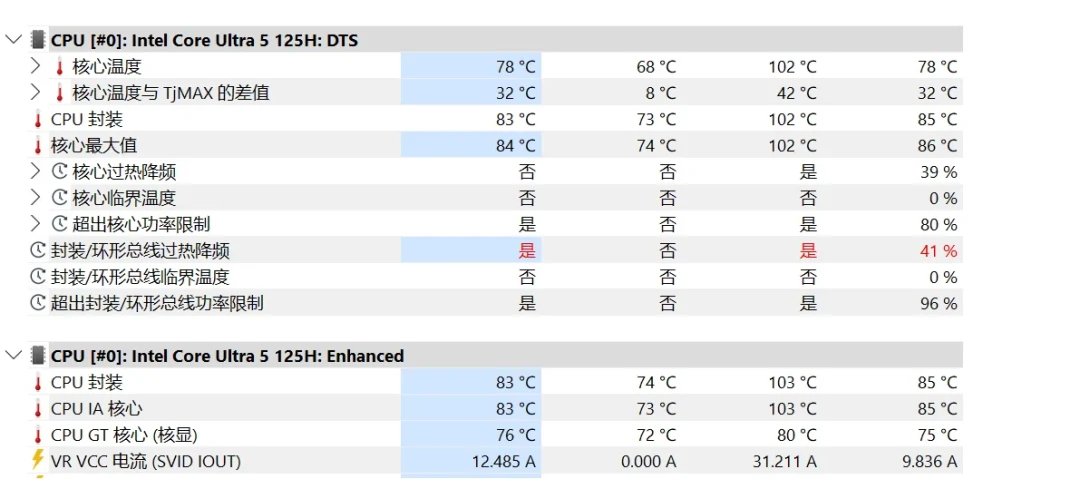Click the 84 °C value in 核心最大值 row
Screen dimensions: 1080x479
click(516, 145)
